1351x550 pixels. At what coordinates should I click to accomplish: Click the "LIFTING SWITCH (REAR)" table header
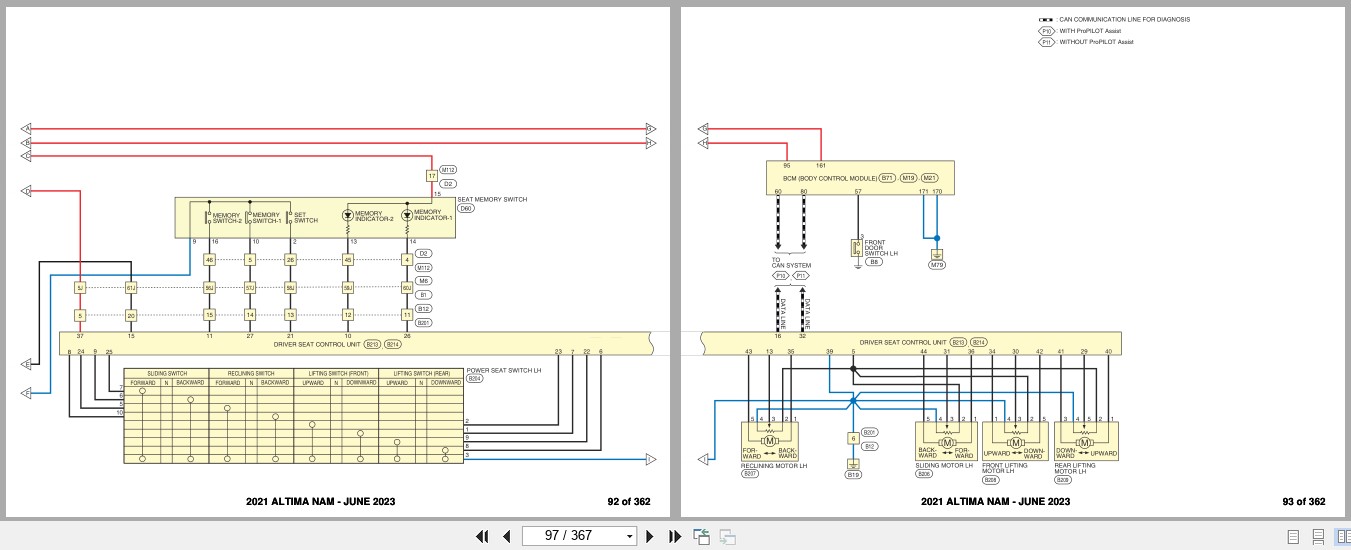tap(422, 373)
